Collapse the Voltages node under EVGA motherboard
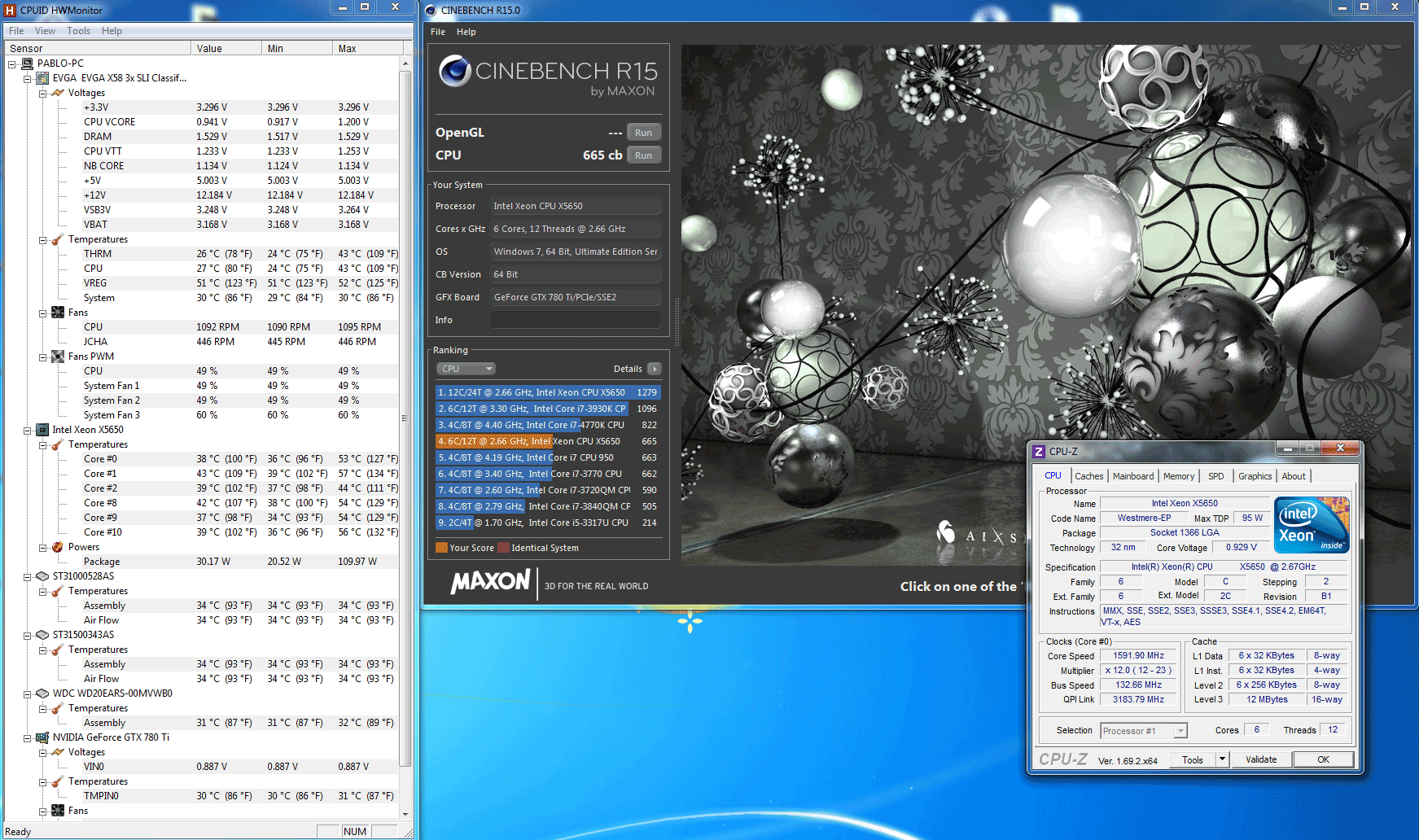The image size is (1419, 840). [42, 93]
